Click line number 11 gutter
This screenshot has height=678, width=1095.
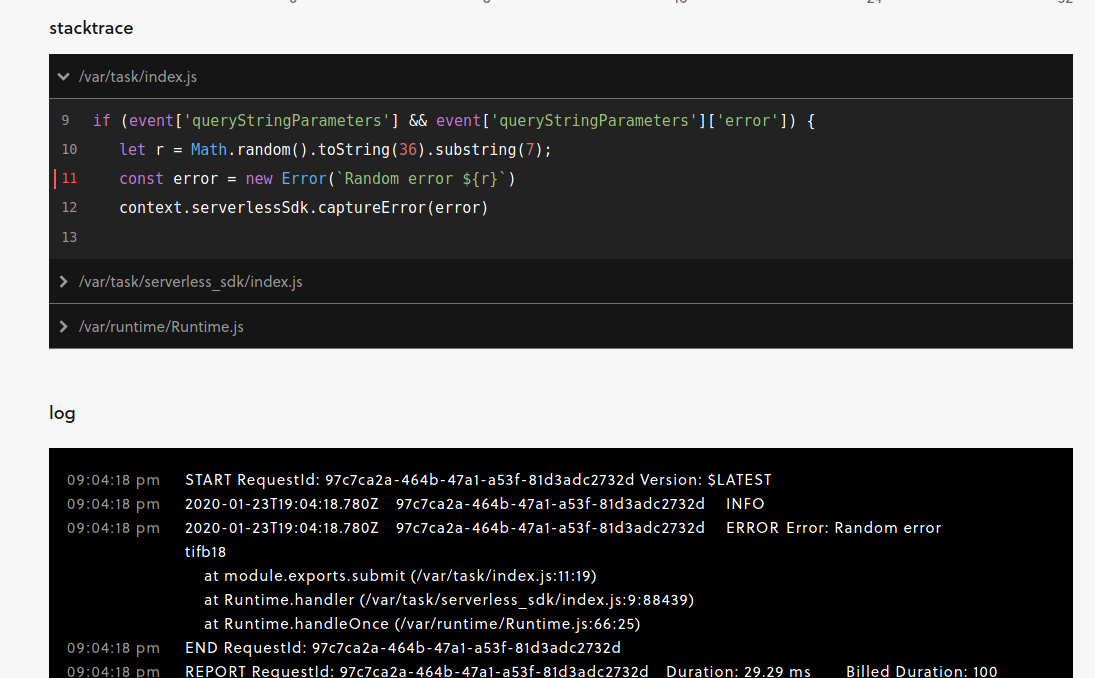[69, 178]
